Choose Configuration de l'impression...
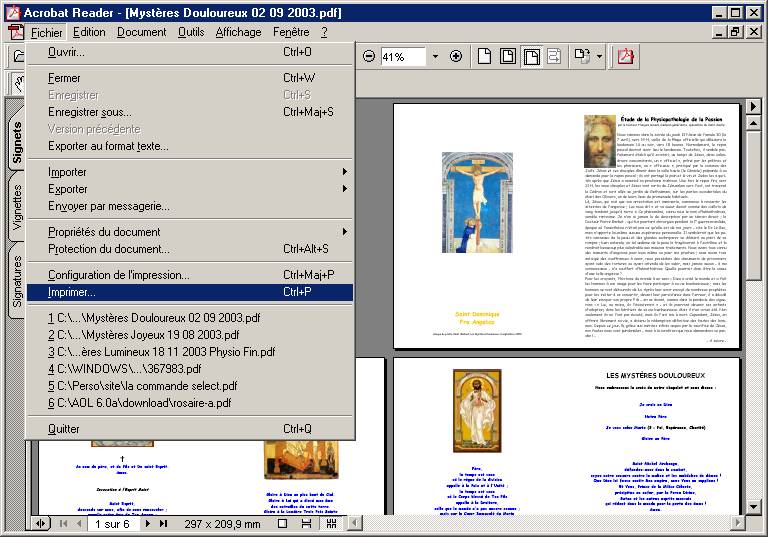768x537 pixels. 190,275
